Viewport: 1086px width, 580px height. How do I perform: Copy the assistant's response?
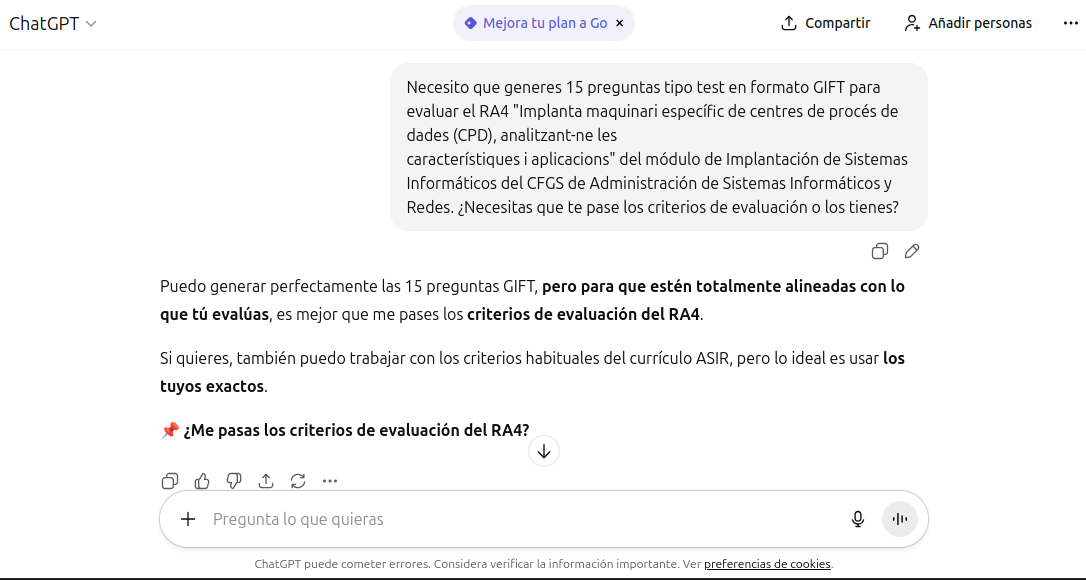[x=169, y=481]
